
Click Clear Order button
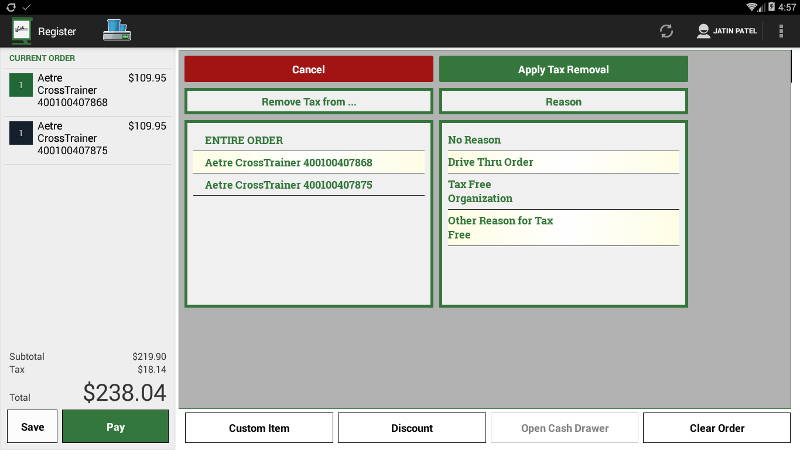click(717, 428)
